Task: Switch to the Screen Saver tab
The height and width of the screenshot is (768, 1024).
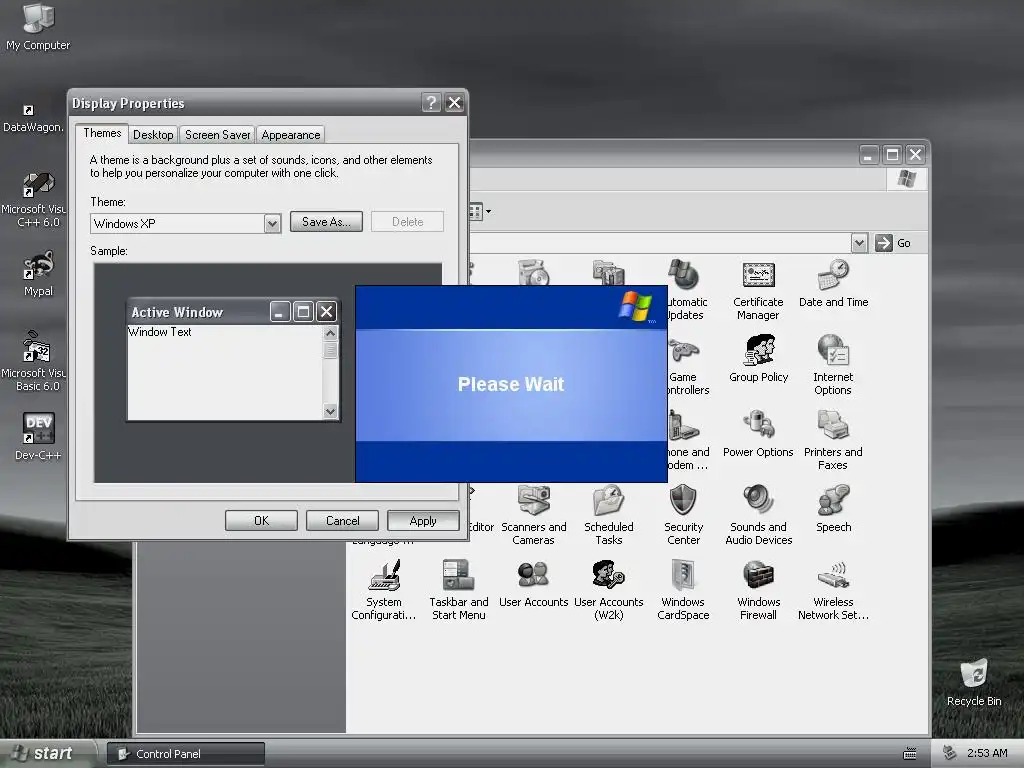Action: click(x=217, y=135)
